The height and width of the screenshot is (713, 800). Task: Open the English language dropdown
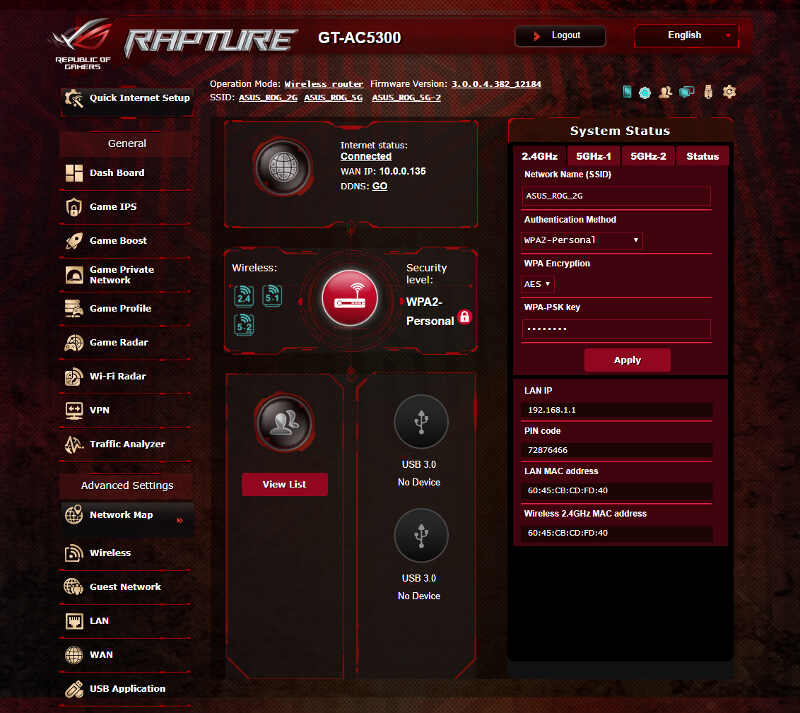tap(686, 35)
